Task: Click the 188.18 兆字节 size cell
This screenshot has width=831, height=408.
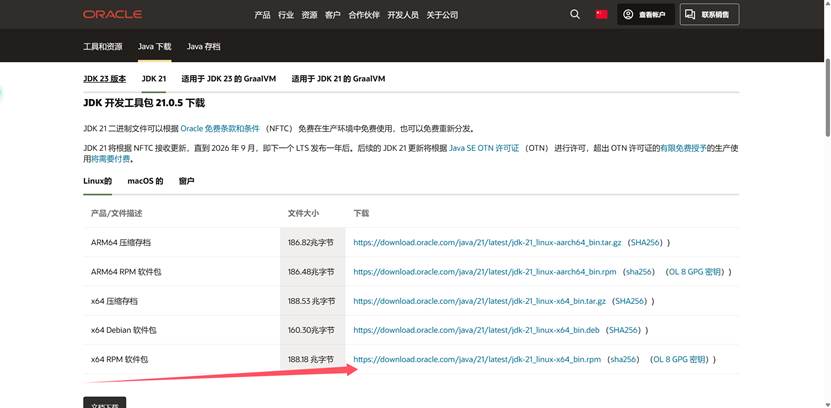Action: pyautogui.click(x=311, y=359)
